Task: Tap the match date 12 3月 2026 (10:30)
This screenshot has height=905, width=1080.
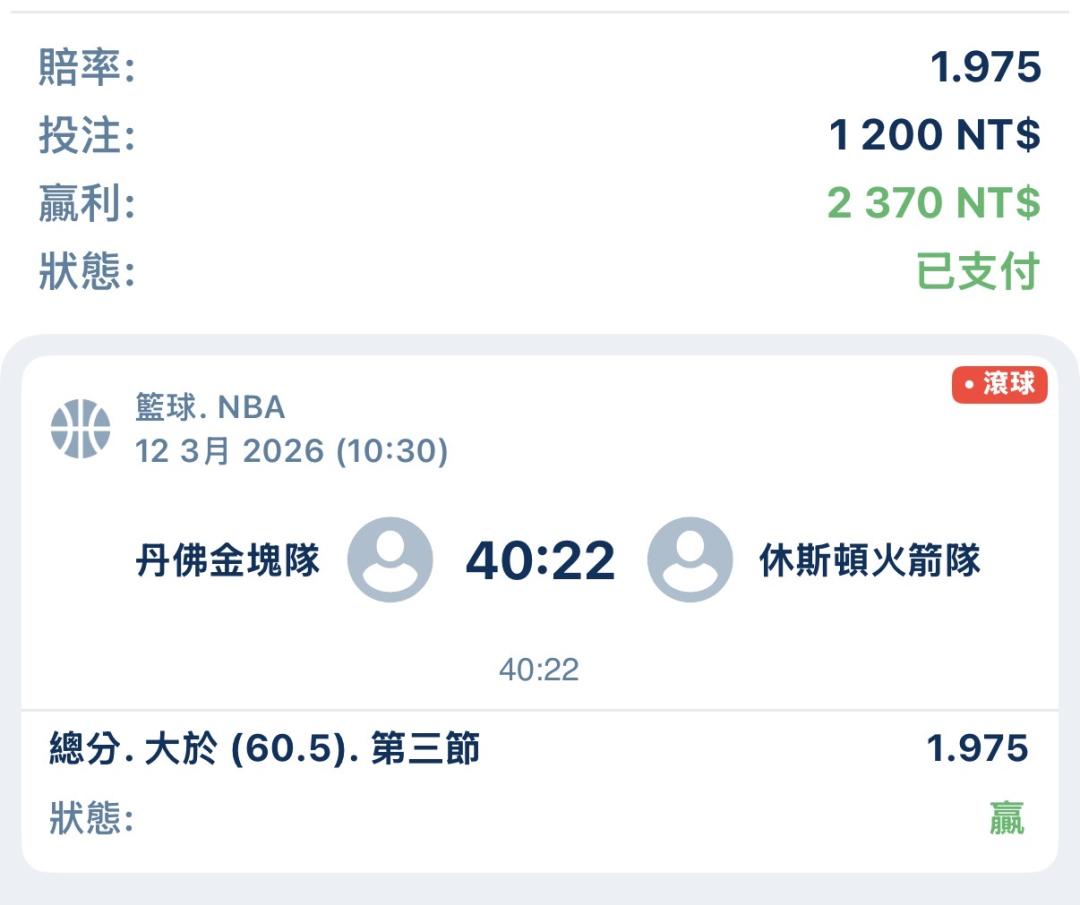Action: (292, 451)
